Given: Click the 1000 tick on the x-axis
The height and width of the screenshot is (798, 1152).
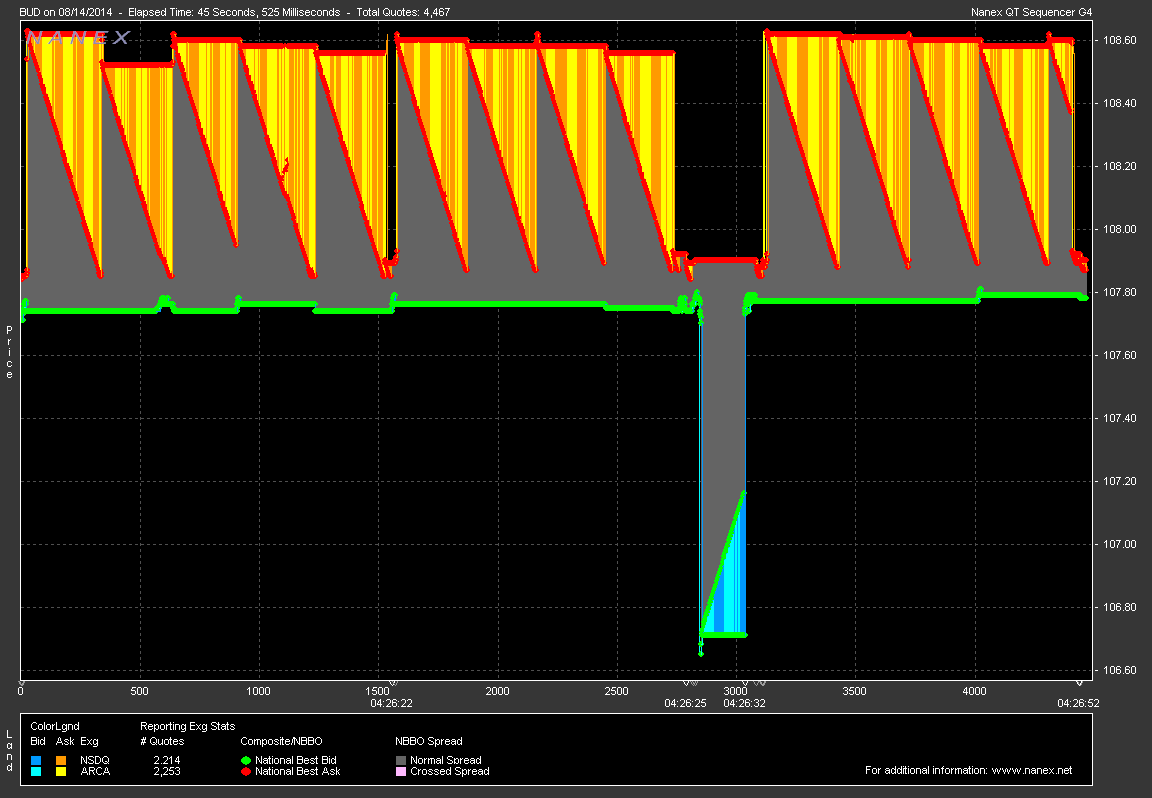Looking at the screenshot, I should (x=259, y=691).
